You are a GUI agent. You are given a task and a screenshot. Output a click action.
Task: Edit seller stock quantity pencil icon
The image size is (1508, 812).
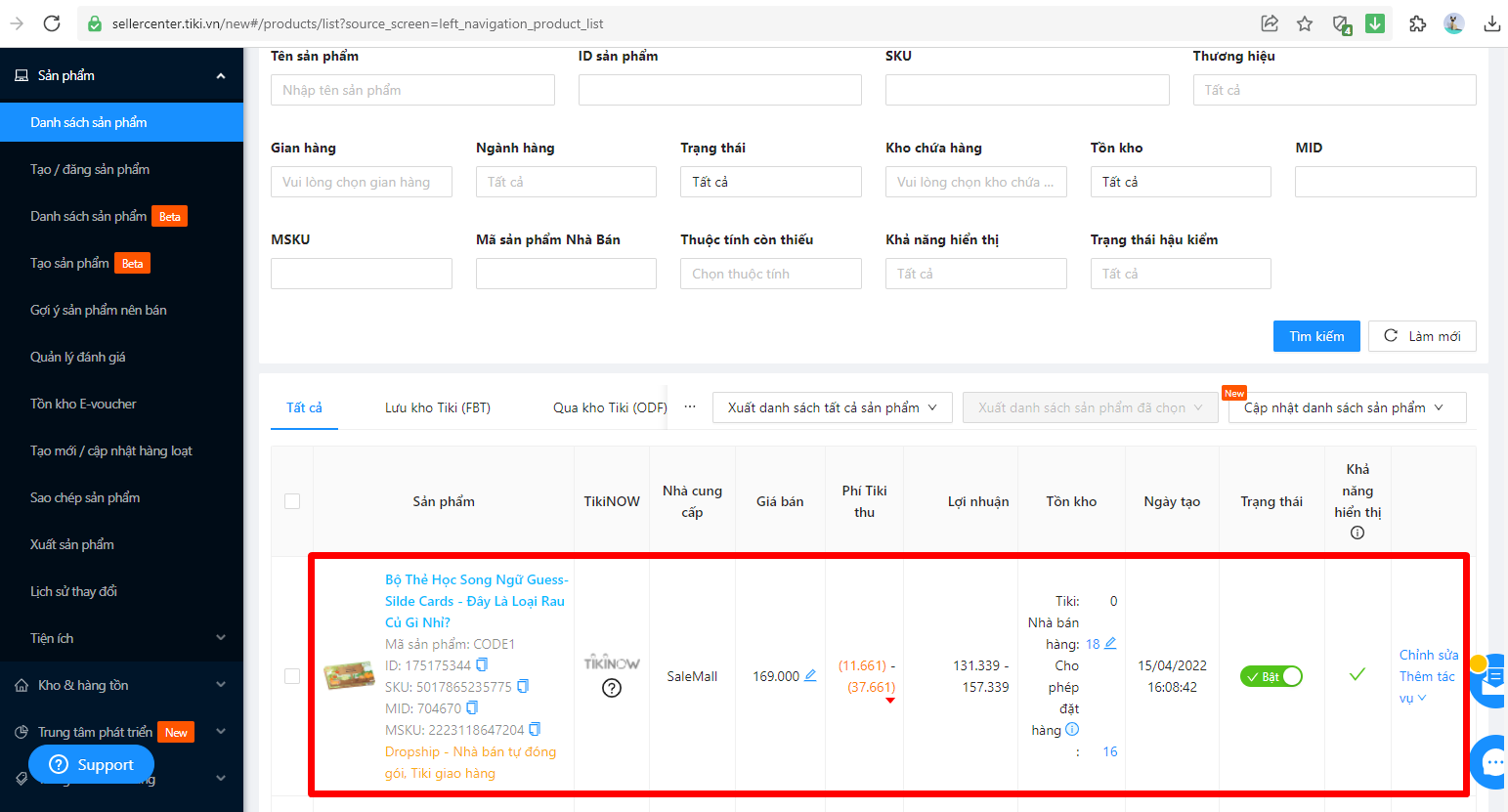(x=1110, y=644)
